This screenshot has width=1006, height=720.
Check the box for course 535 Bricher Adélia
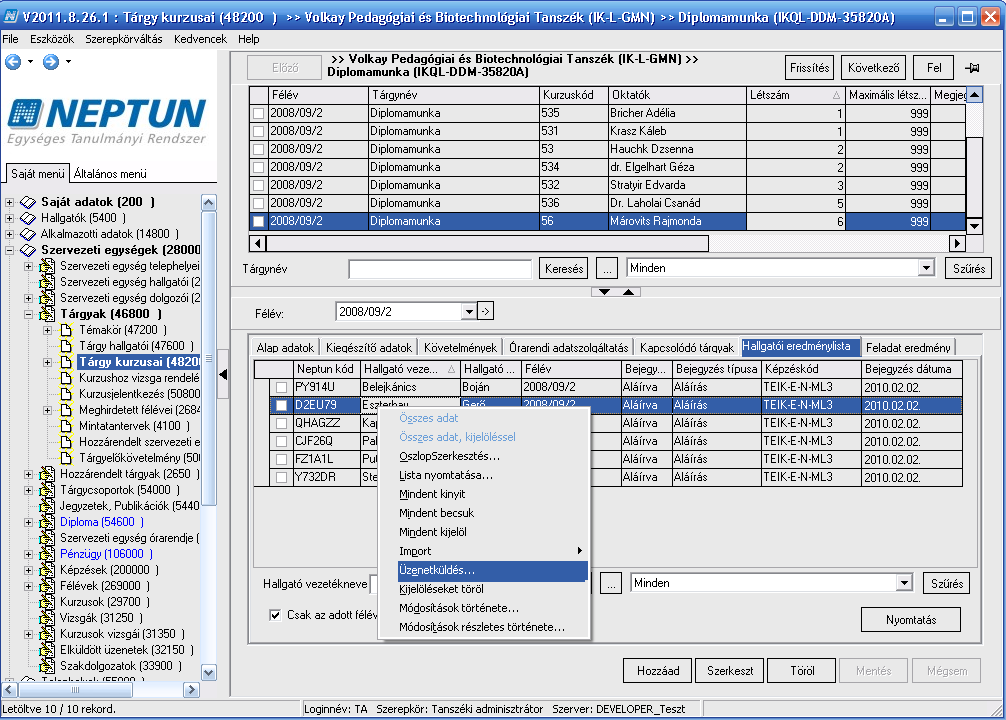[x=259, y=114]
